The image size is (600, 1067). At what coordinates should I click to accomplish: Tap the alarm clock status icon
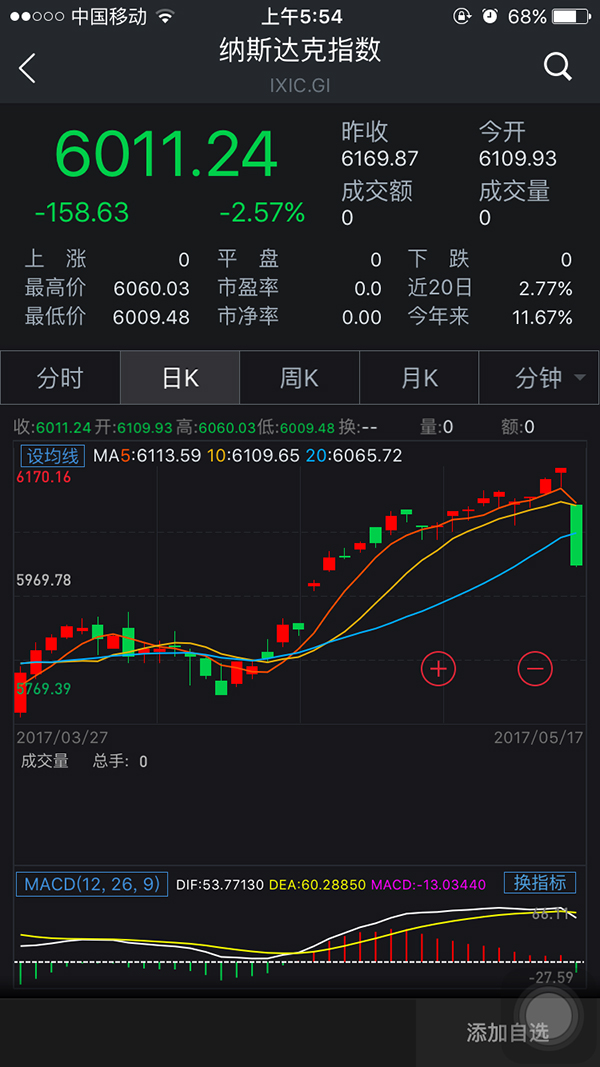click(x=490, y=17)
